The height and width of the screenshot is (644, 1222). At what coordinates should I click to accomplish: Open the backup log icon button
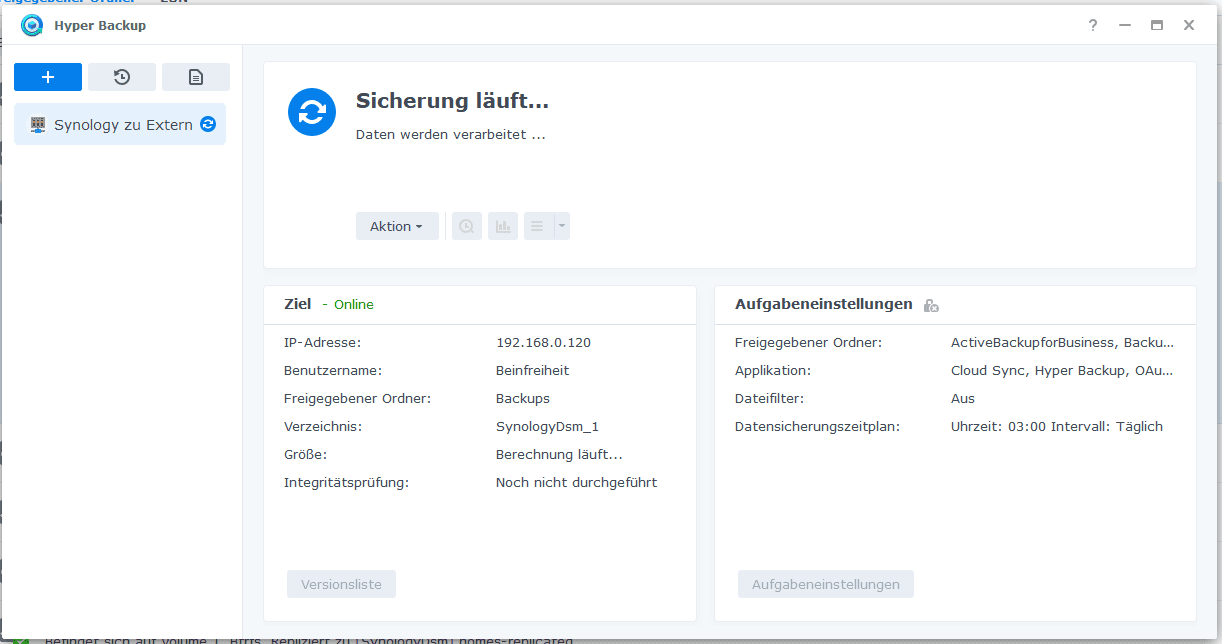pyautogui.click(x=196, y=77)
